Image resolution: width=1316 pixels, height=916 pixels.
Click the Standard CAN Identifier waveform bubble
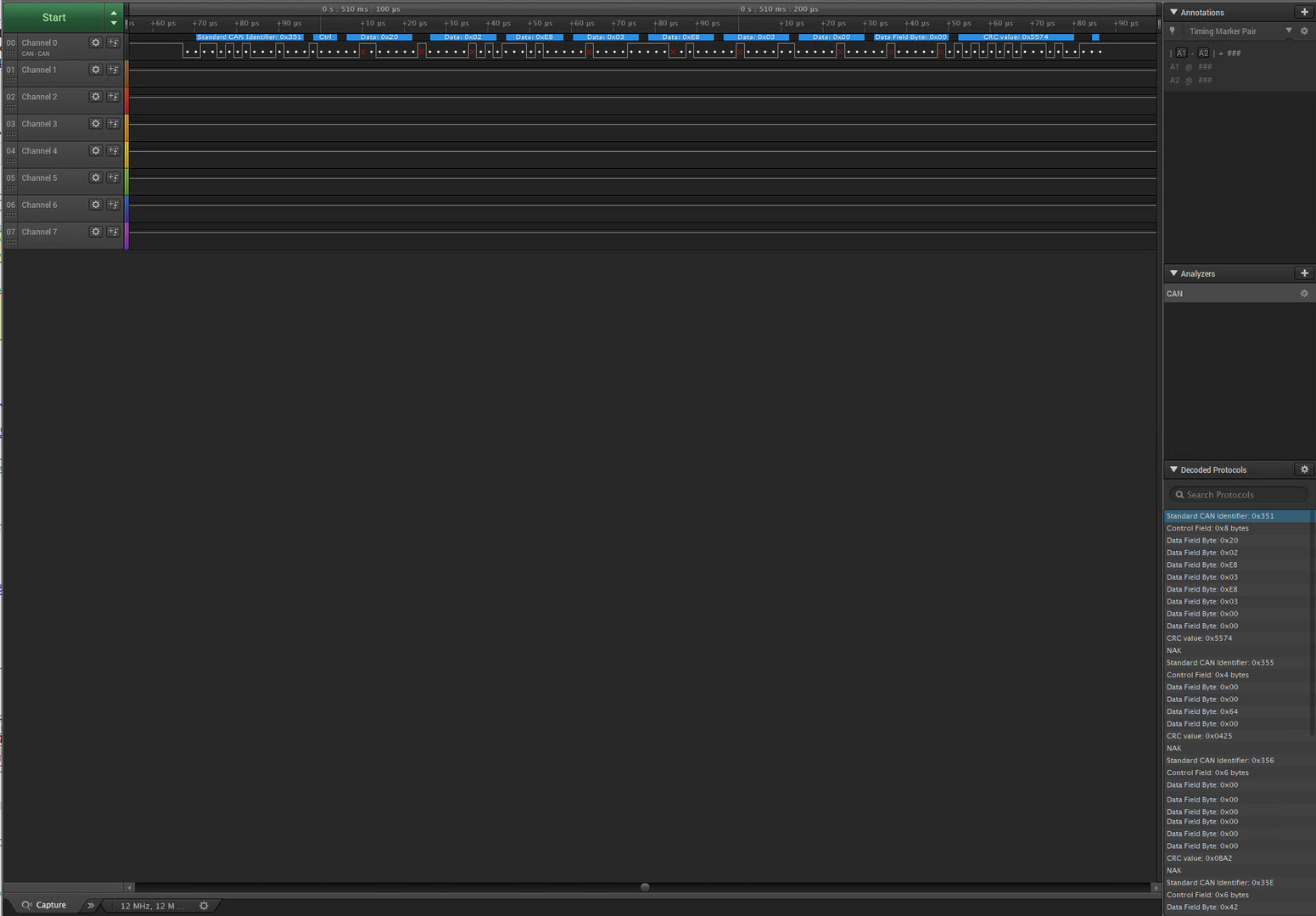(x=249, y=37)
